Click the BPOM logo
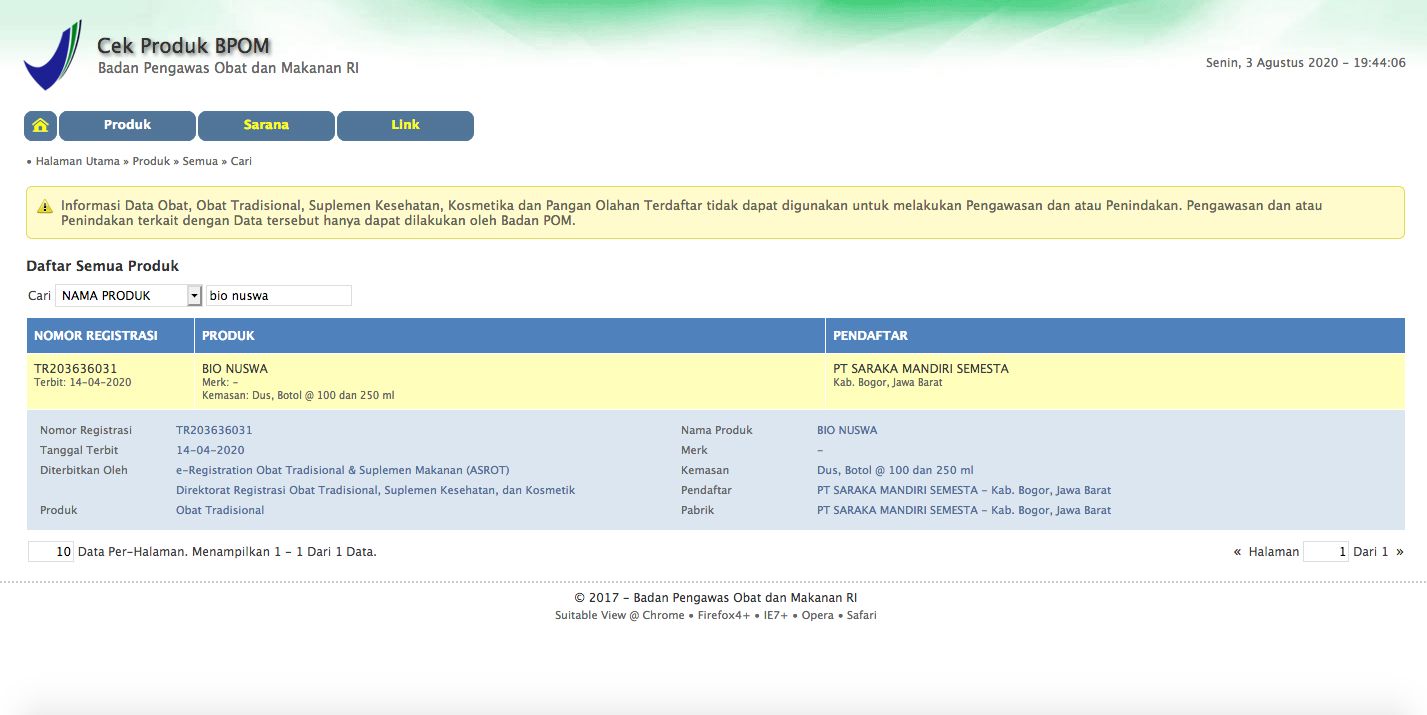The width and height of the screenshot is (1427, 715). pyautogui.click(x=53, y=55)
